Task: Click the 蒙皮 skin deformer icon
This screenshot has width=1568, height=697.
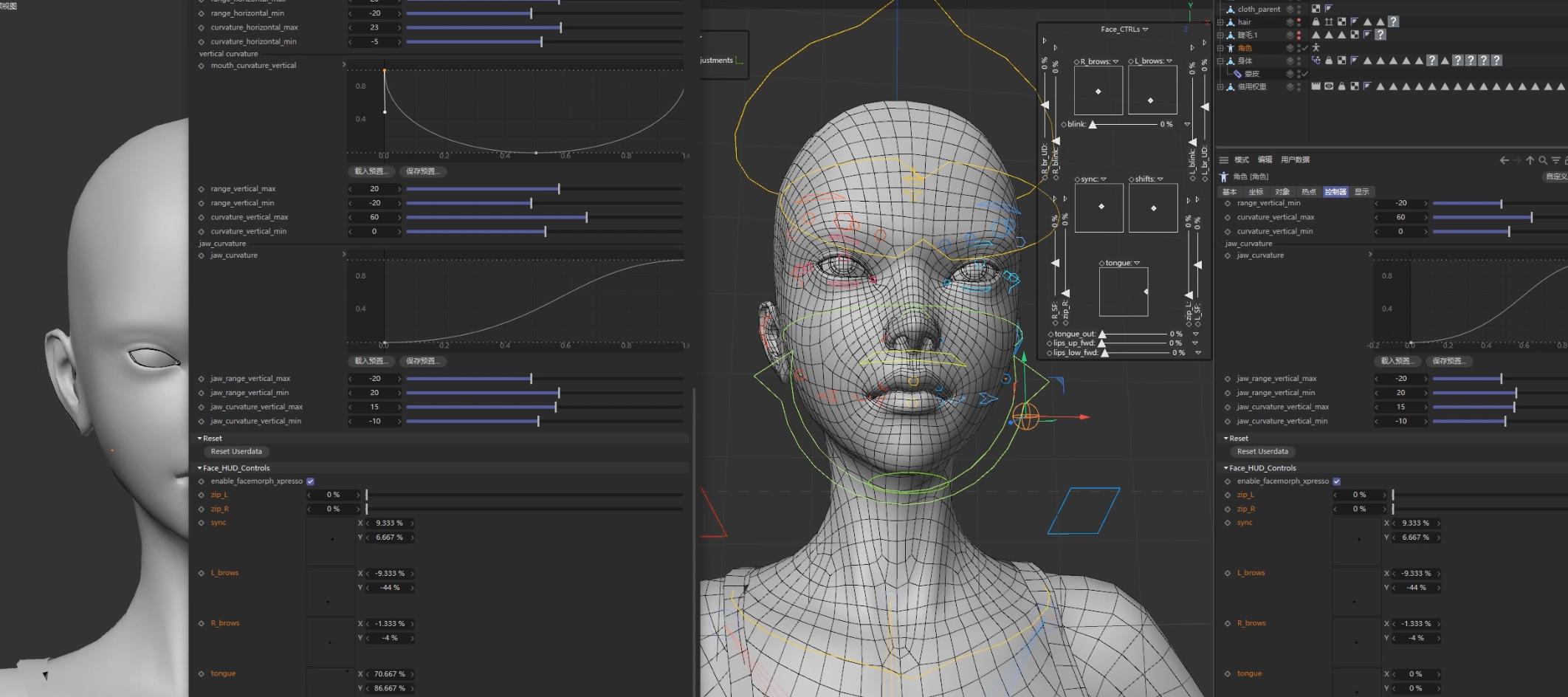Action: click(1238, 74)
